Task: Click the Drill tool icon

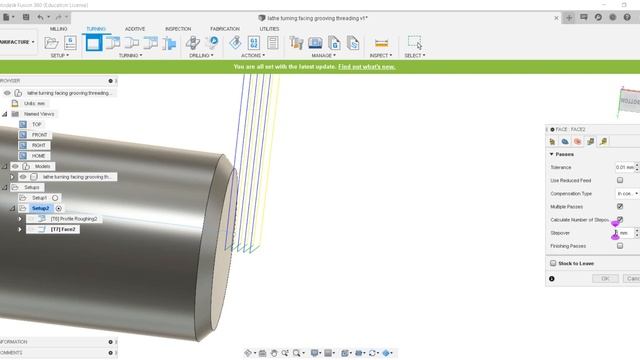Action: [193, 43]
